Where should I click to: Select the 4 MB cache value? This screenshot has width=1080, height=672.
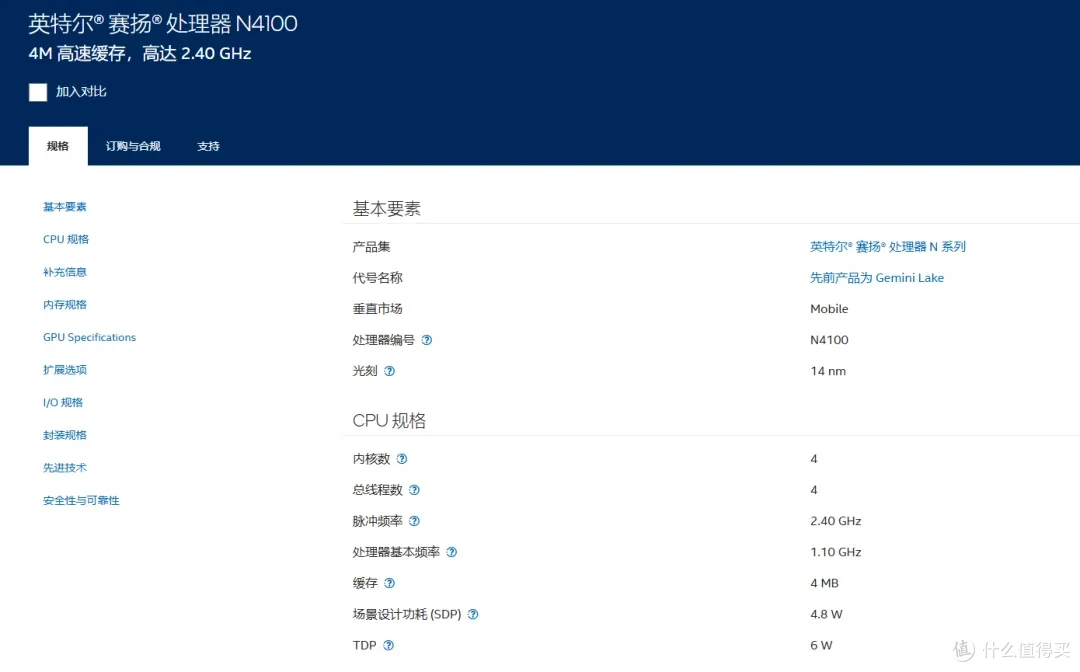click(824, 582)
